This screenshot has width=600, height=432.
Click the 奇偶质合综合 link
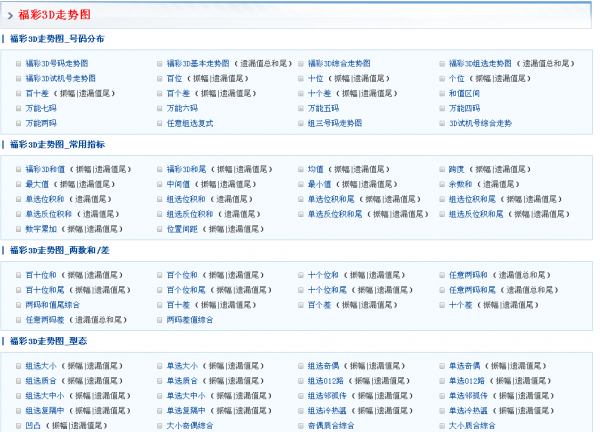pos(331,425)
